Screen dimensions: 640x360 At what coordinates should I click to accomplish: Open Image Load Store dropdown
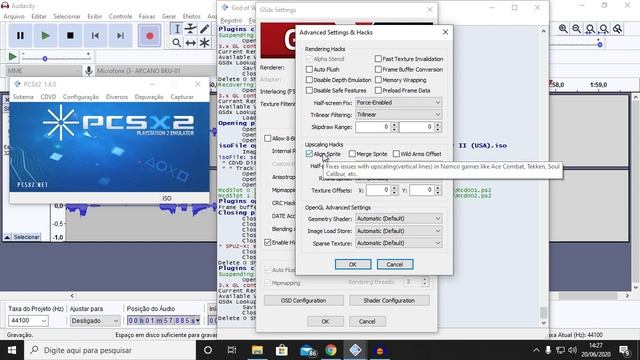click(x=398, y=231)
